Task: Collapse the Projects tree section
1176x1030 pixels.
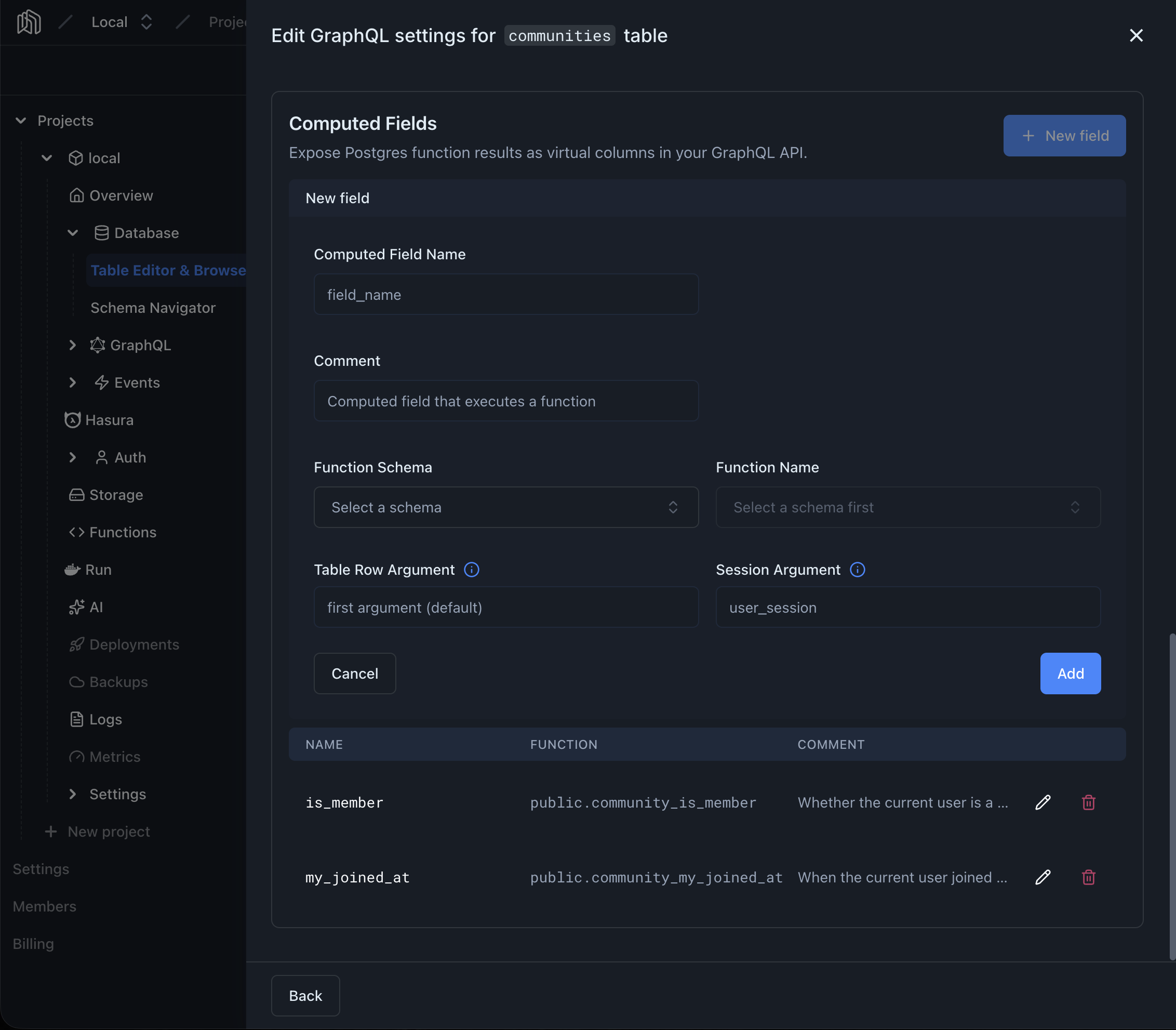Action: click(x=21, y=121)
